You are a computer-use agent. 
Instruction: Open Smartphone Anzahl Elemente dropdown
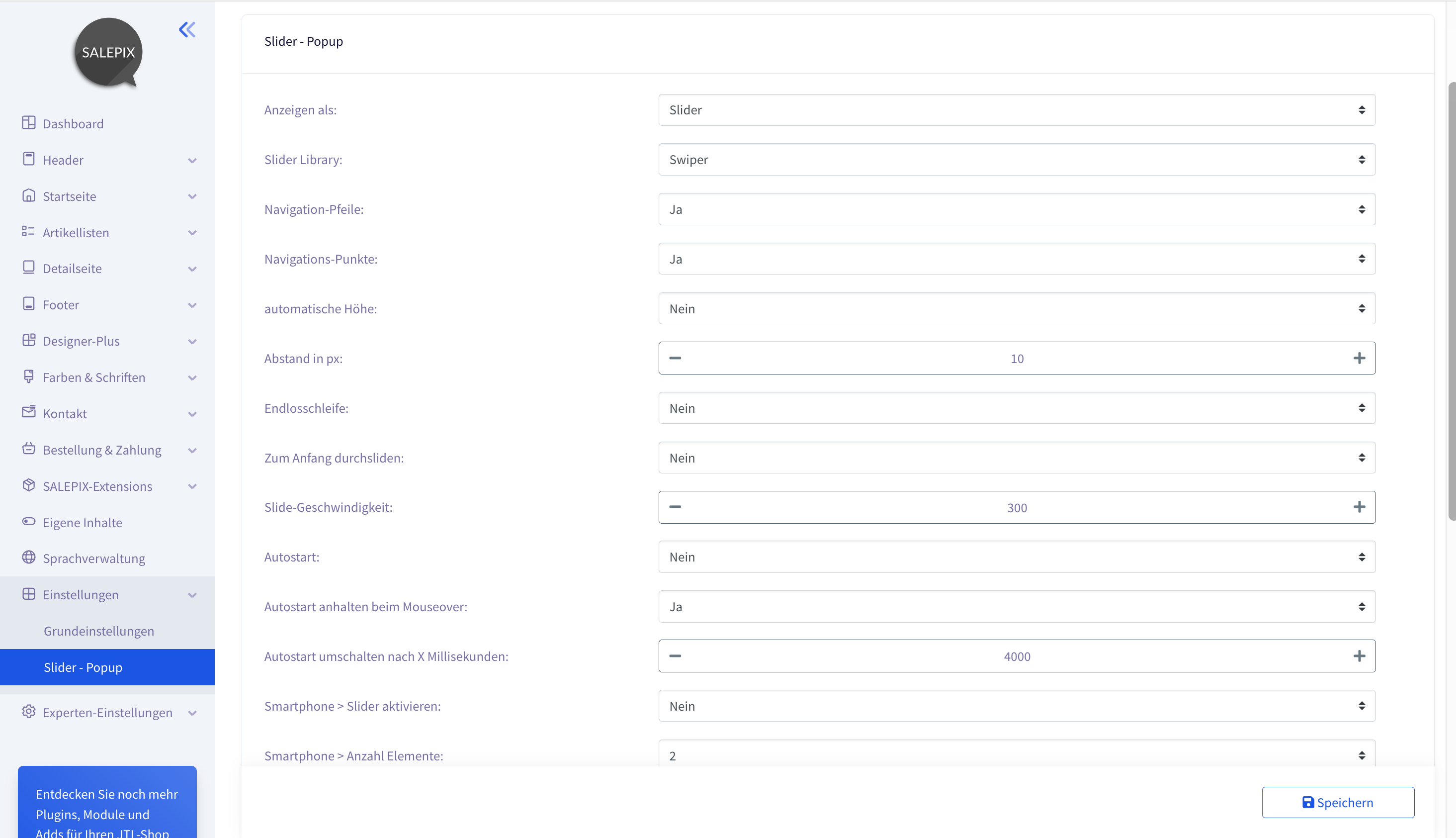[1017, 754]
